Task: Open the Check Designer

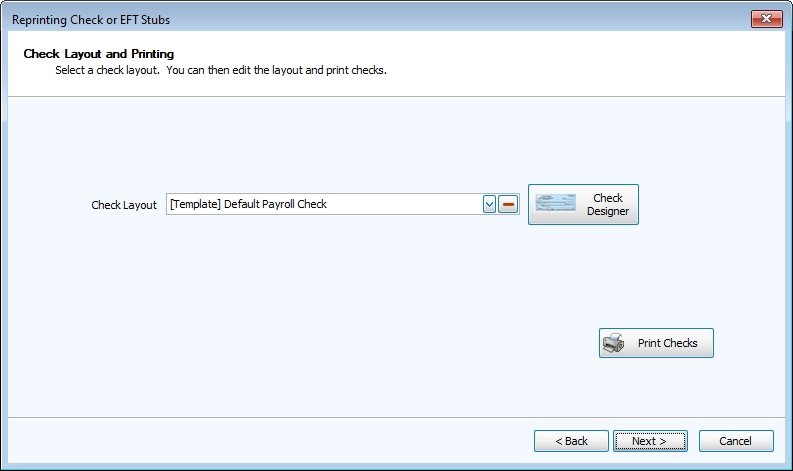Action: (583, 204)
